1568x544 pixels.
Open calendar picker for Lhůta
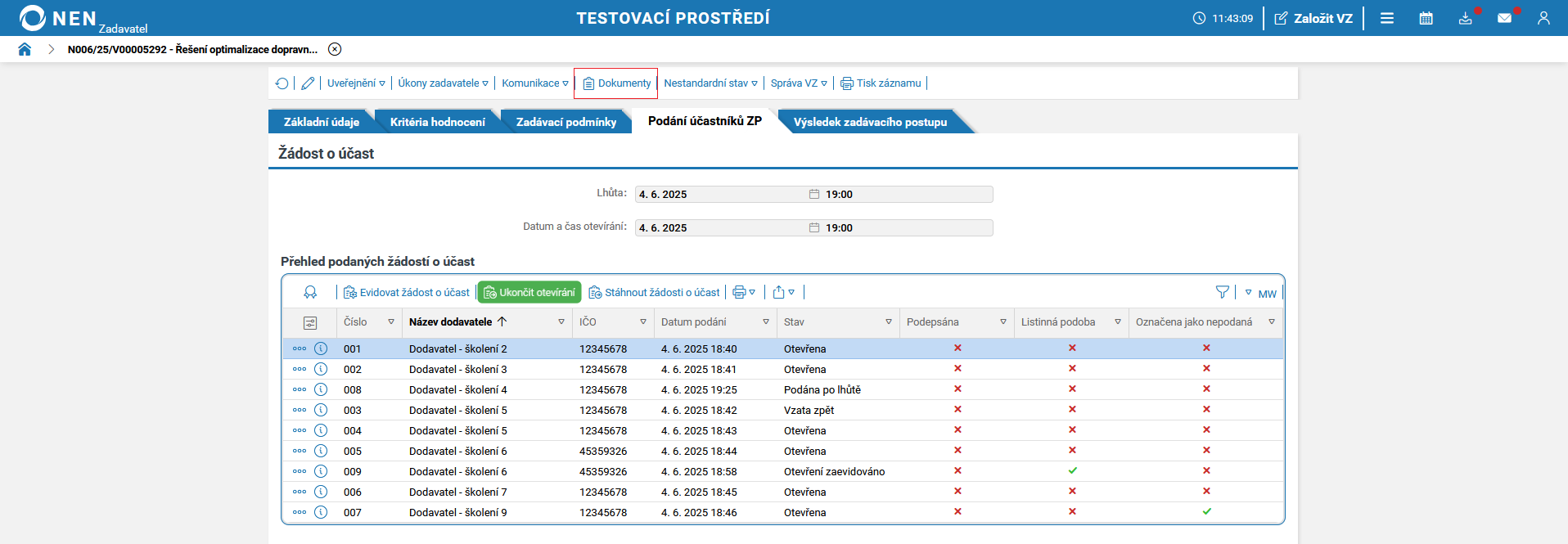point(814,194)
